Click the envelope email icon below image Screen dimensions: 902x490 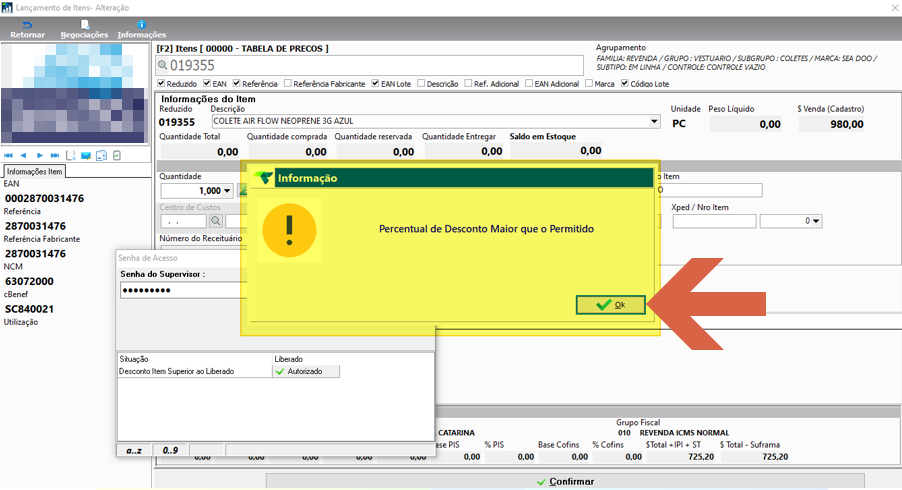coord(86,155)
